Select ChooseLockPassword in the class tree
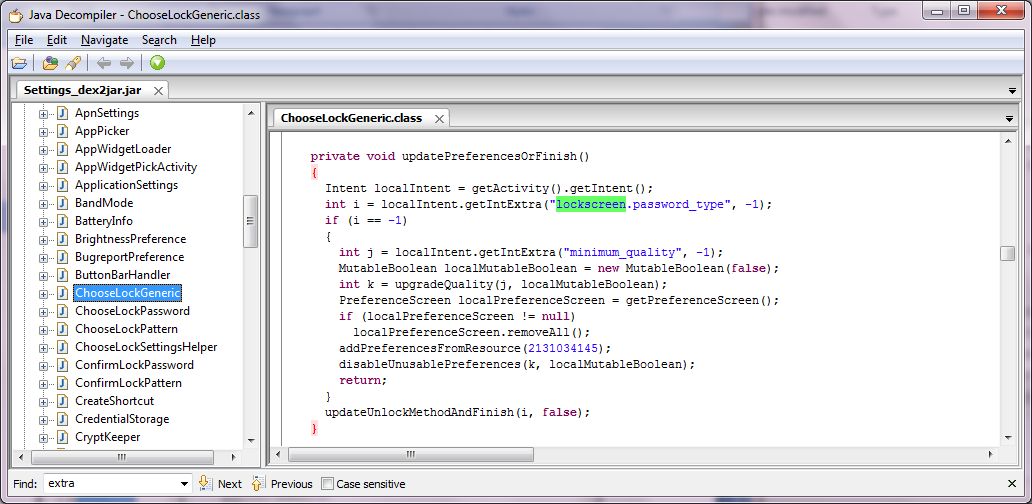Screen dimensions: 1032x504 click(x=132, y=311)
